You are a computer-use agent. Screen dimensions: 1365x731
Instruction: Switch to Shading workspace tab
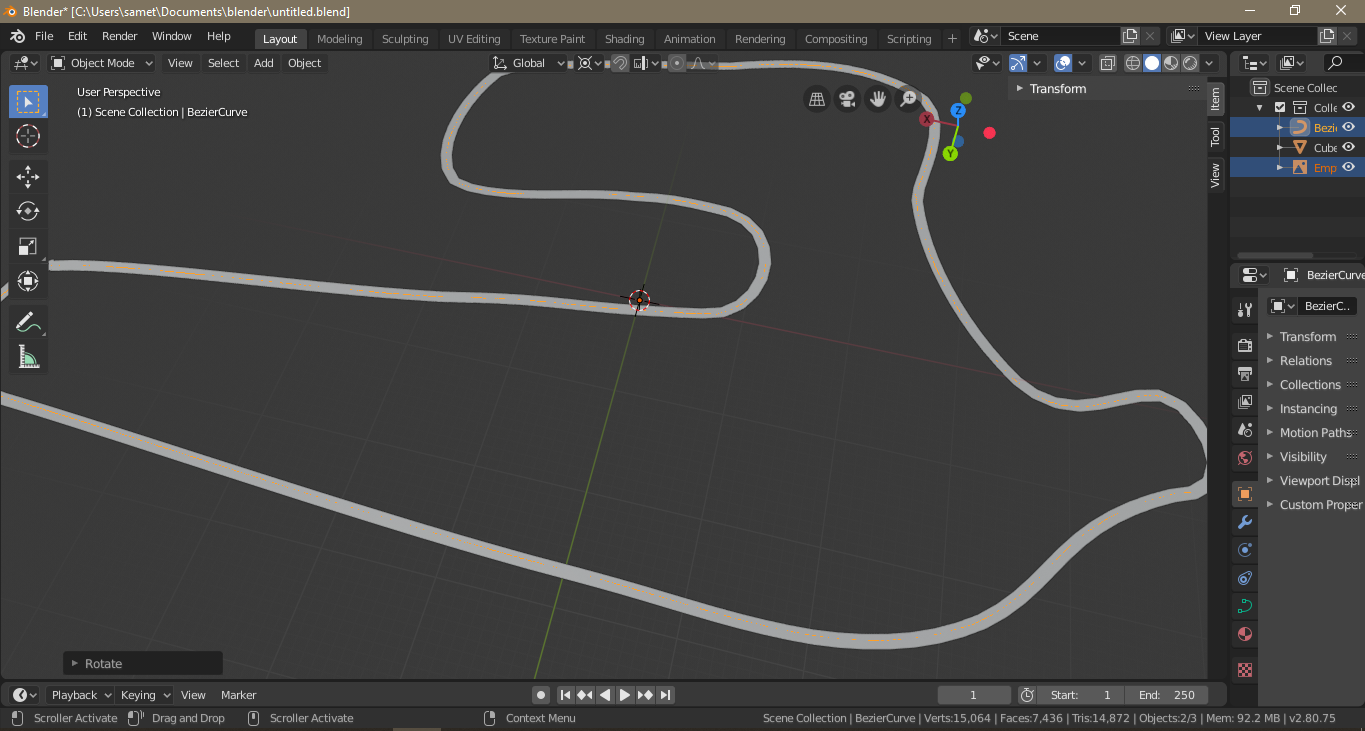625,39
